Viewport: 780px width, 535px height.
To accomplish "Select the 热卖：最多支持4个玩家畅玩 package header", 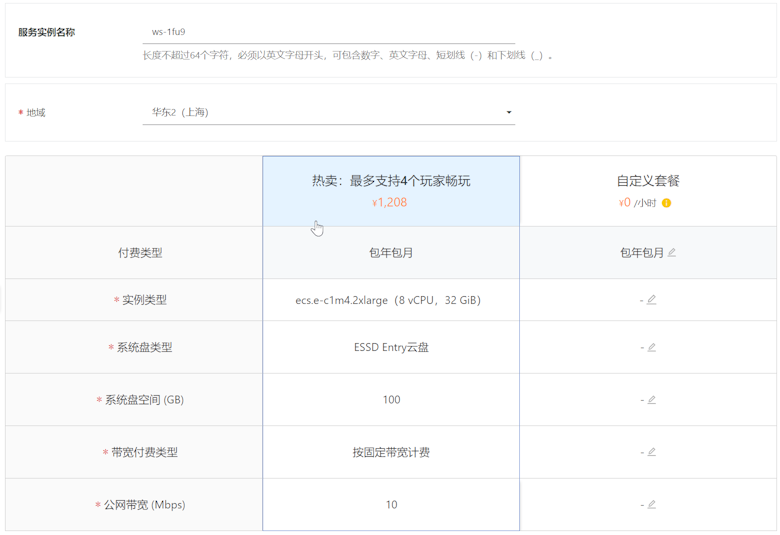I will (391, 181).
